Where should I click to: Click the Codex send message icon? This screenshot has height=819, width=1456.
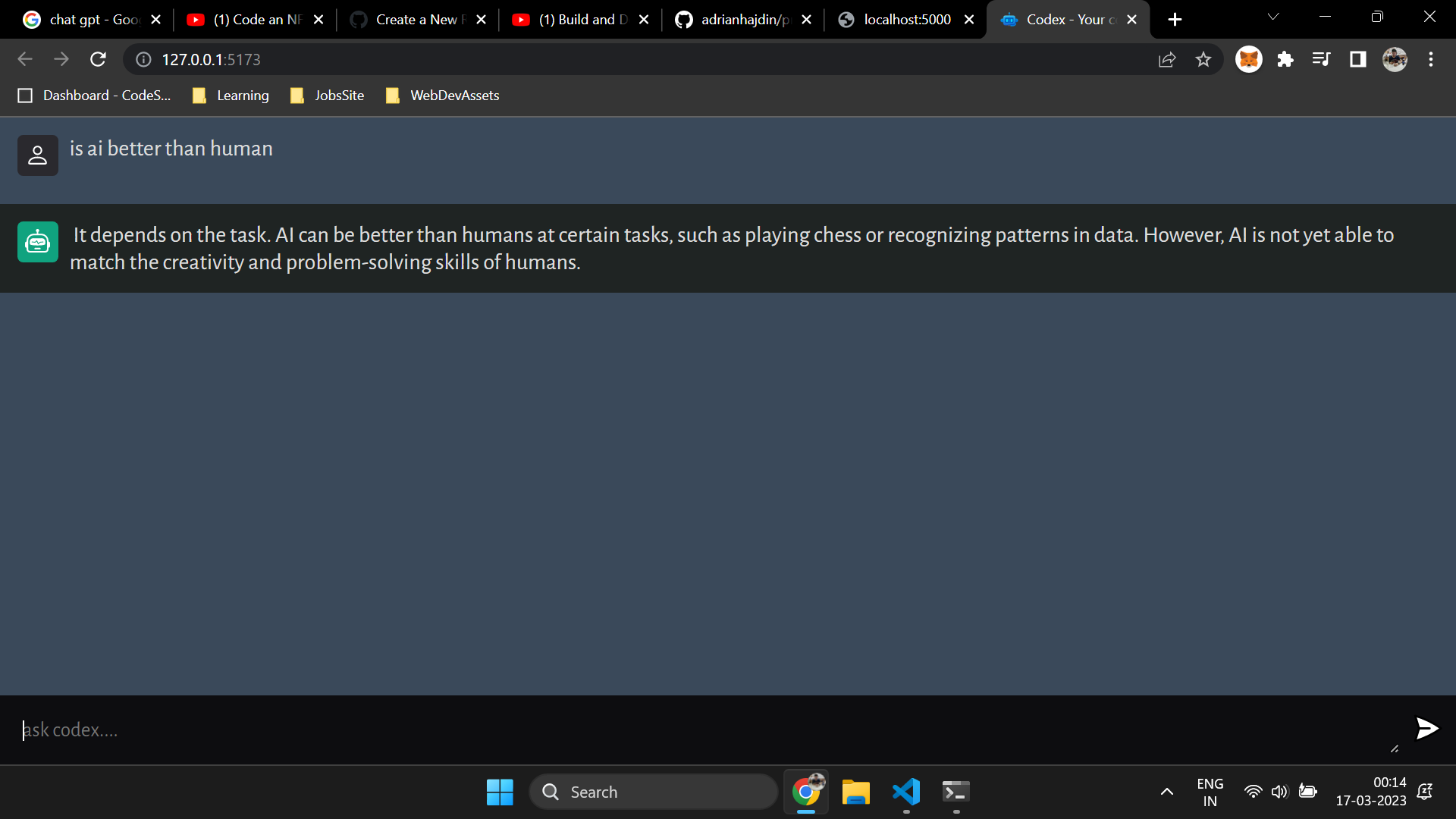1426,729
